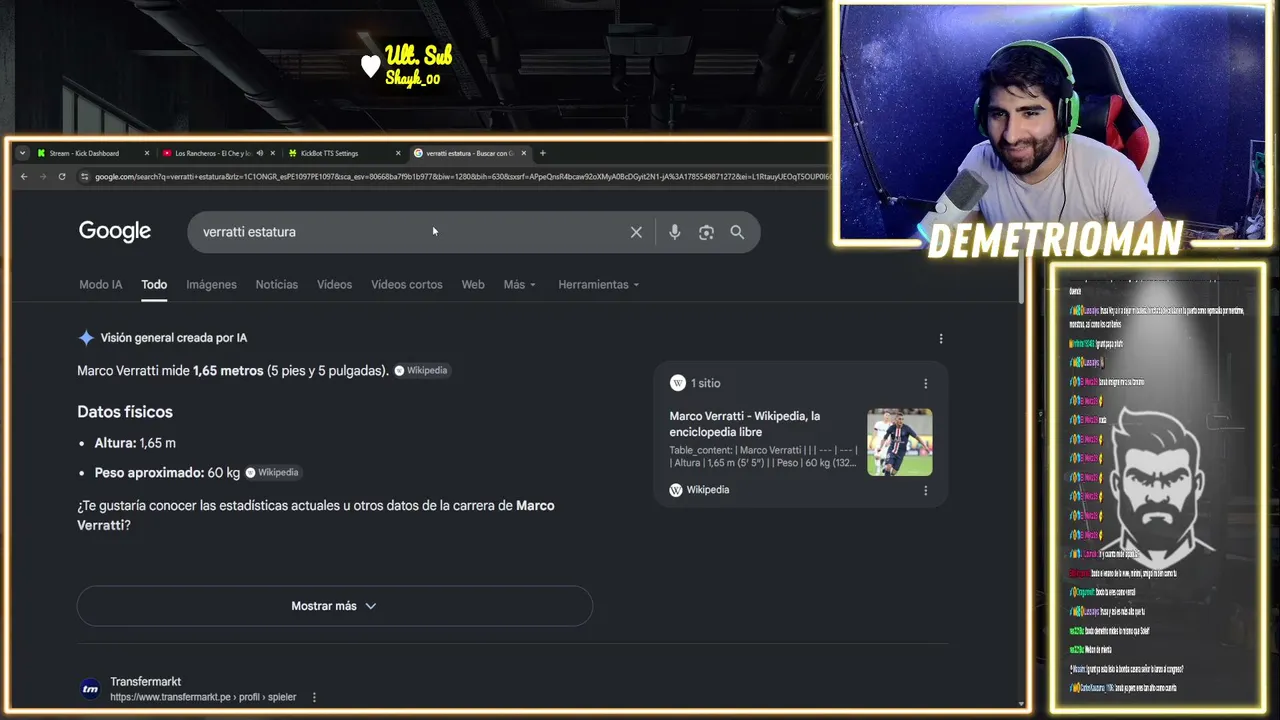1280x720 pixels.
Task: Close the verratti estatura tab
Action: tap(524, 153)
